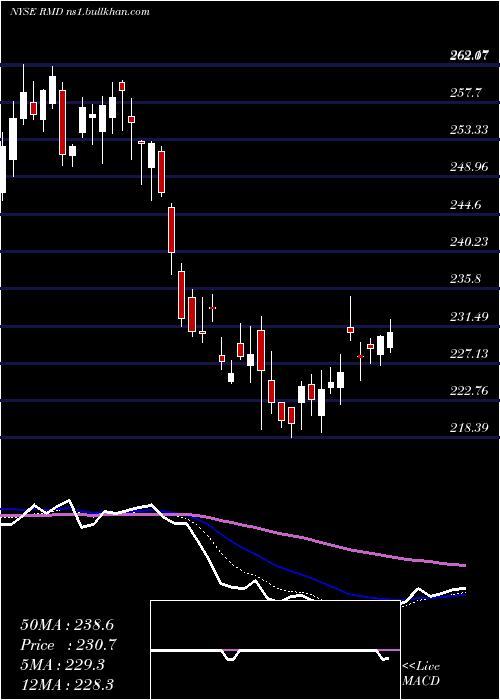Click the NYSE RMD ns1.bullkhan.com header text
Image resolution: width=500 pixels, height=700 pixels.
pyautogui.click(x=79, y=12)
